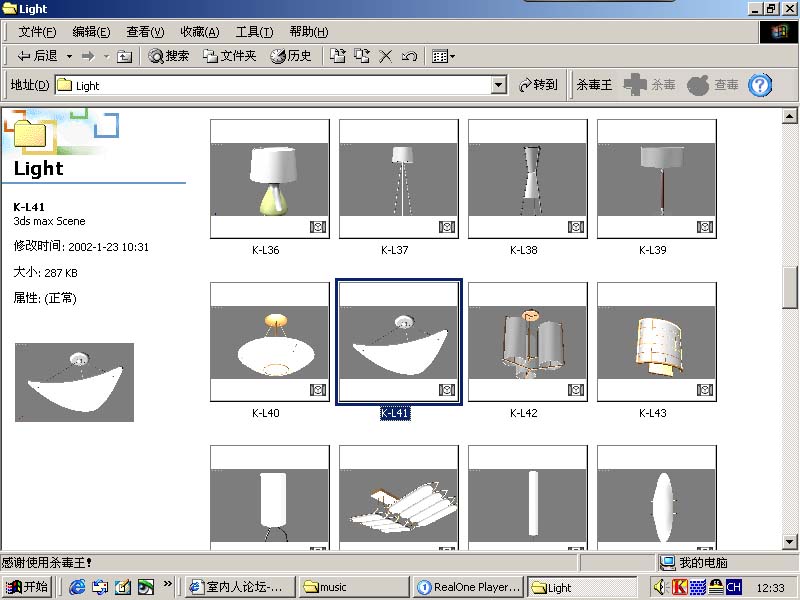Click the 开始 Start button
800x600 pixels.
point(27,587)
